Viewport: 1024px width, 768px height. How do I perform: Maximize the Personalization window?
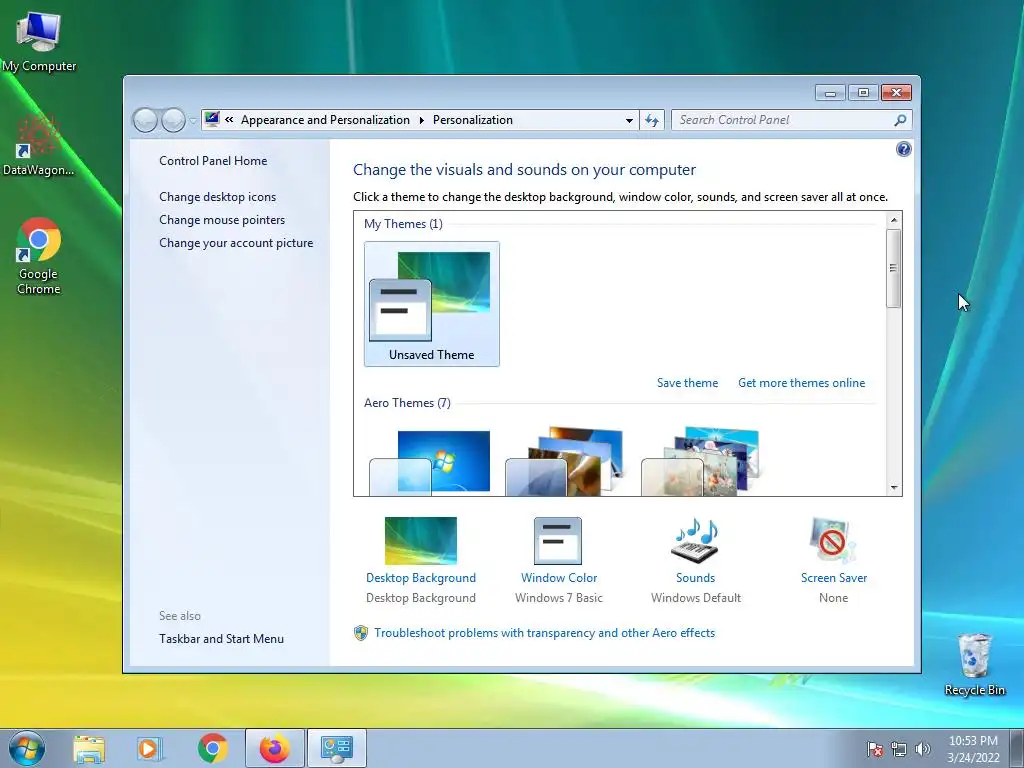pos(863,93)
